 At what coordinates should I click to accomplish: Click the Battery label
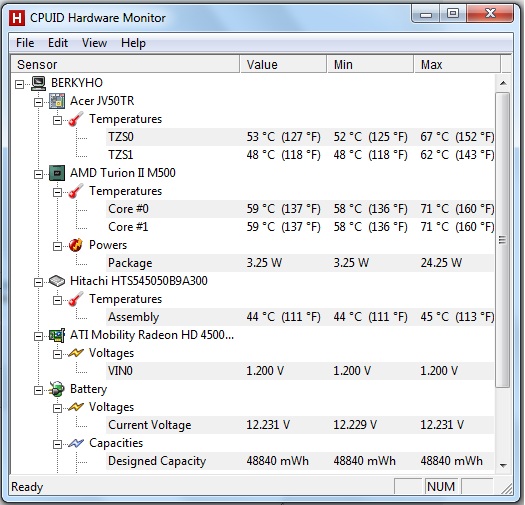[88, 389]
